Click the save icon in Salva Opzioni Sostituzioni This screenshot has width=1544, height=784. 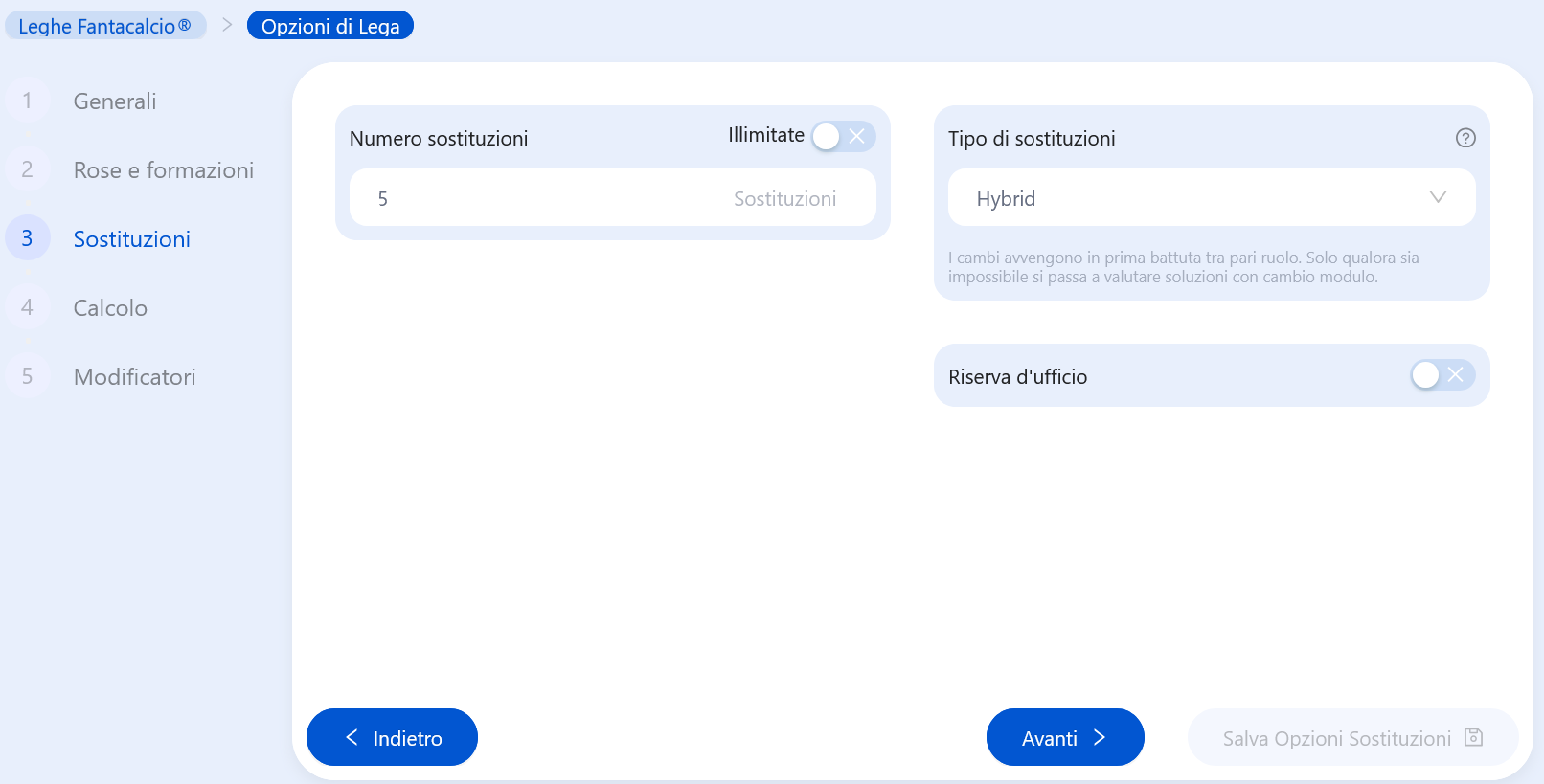pyautogui.click(x=1474, y=737)
